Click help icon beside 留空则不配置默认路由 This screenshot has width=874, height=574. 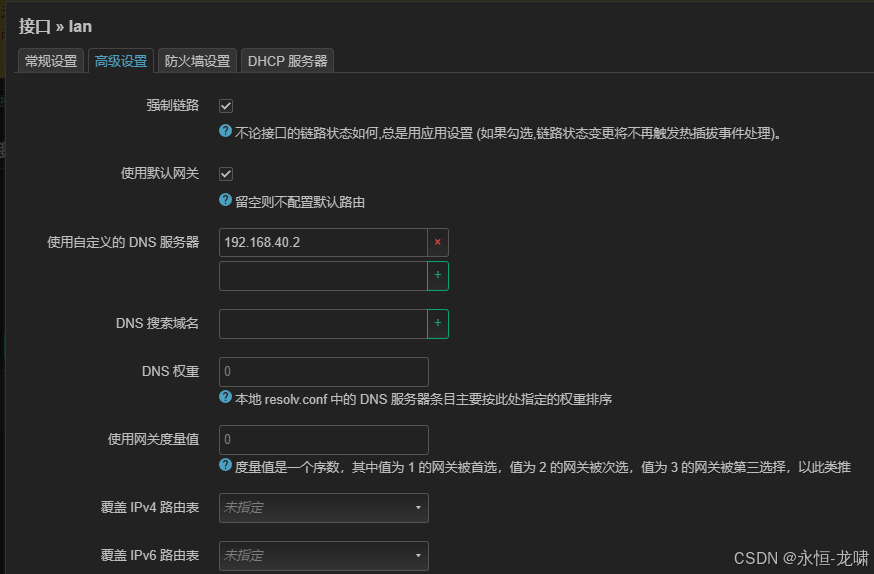[x=225, y=200]
